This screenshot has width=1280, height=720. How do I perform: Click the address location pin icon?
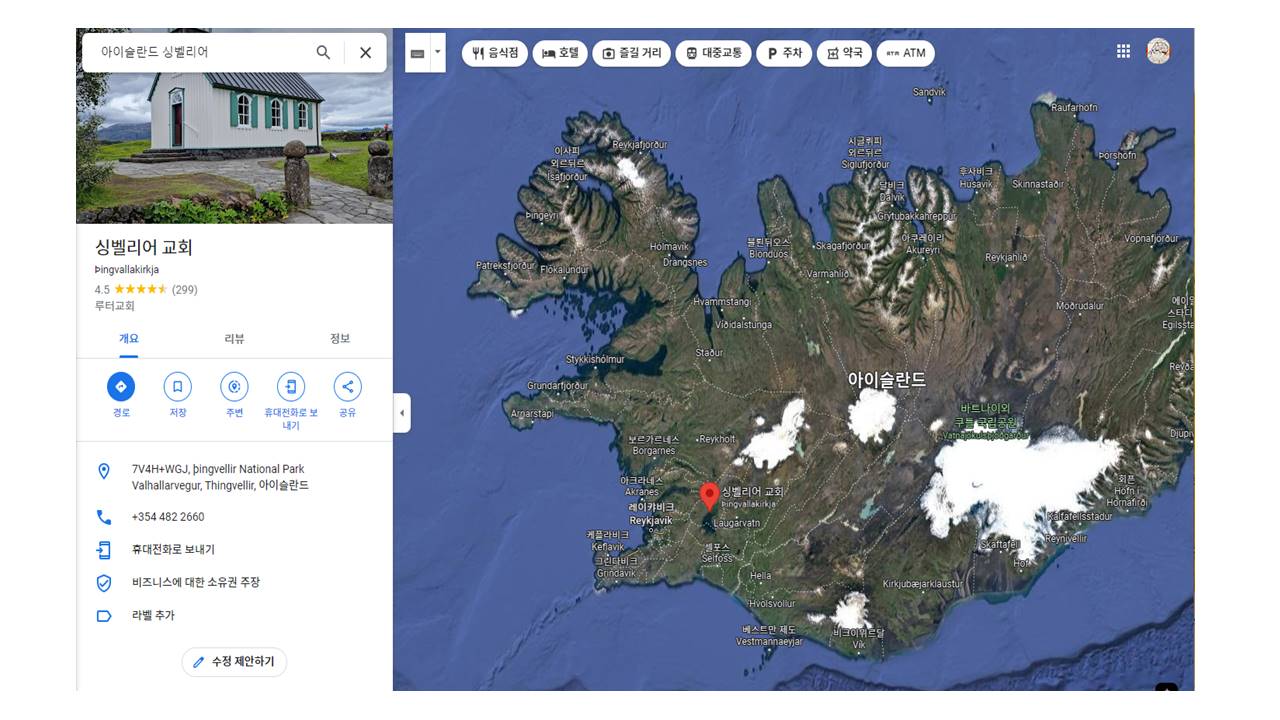(x=104, y=471)
